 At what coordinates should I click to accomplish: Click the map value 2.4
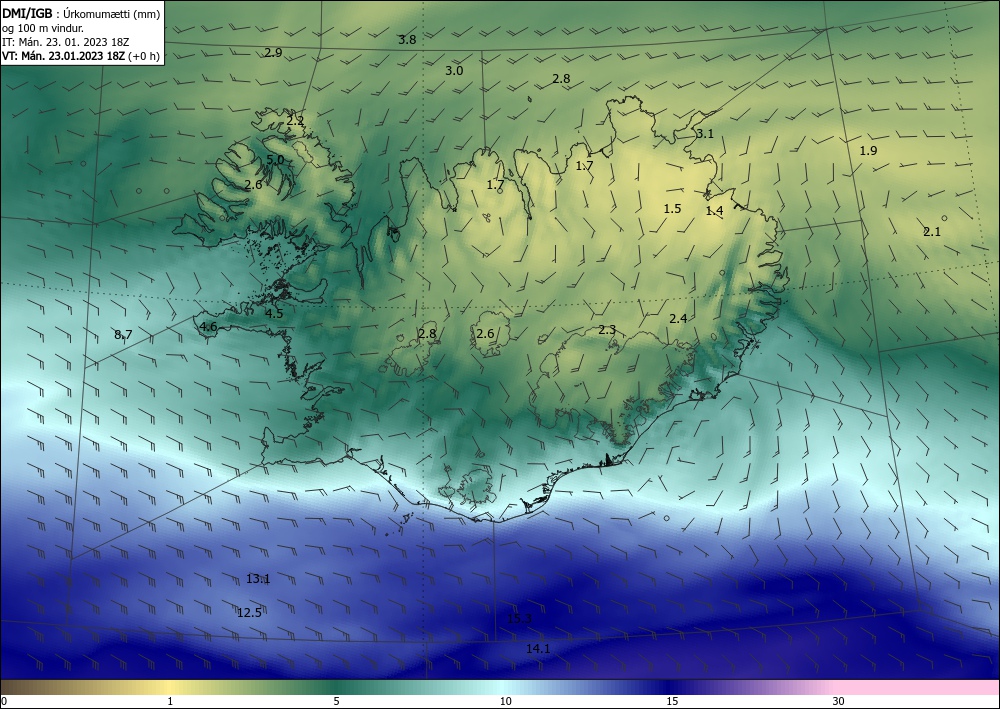click(x=678, y=319)
